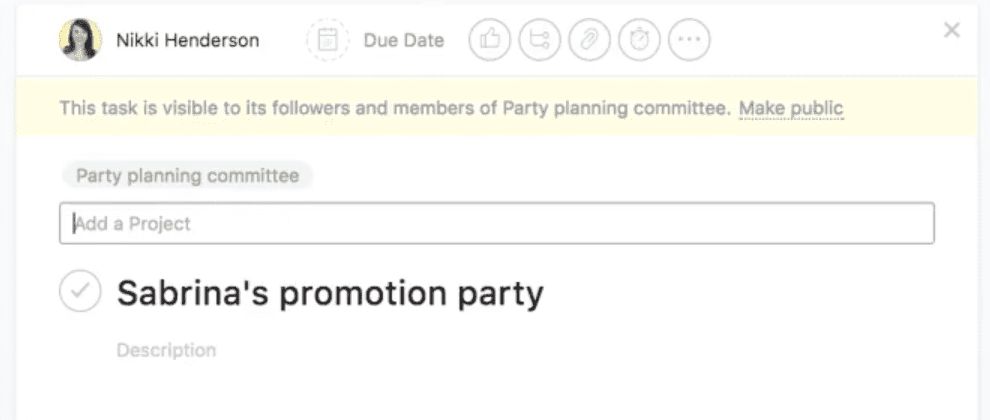Click the word Sabrina's in the title

[x=193, y=293]
